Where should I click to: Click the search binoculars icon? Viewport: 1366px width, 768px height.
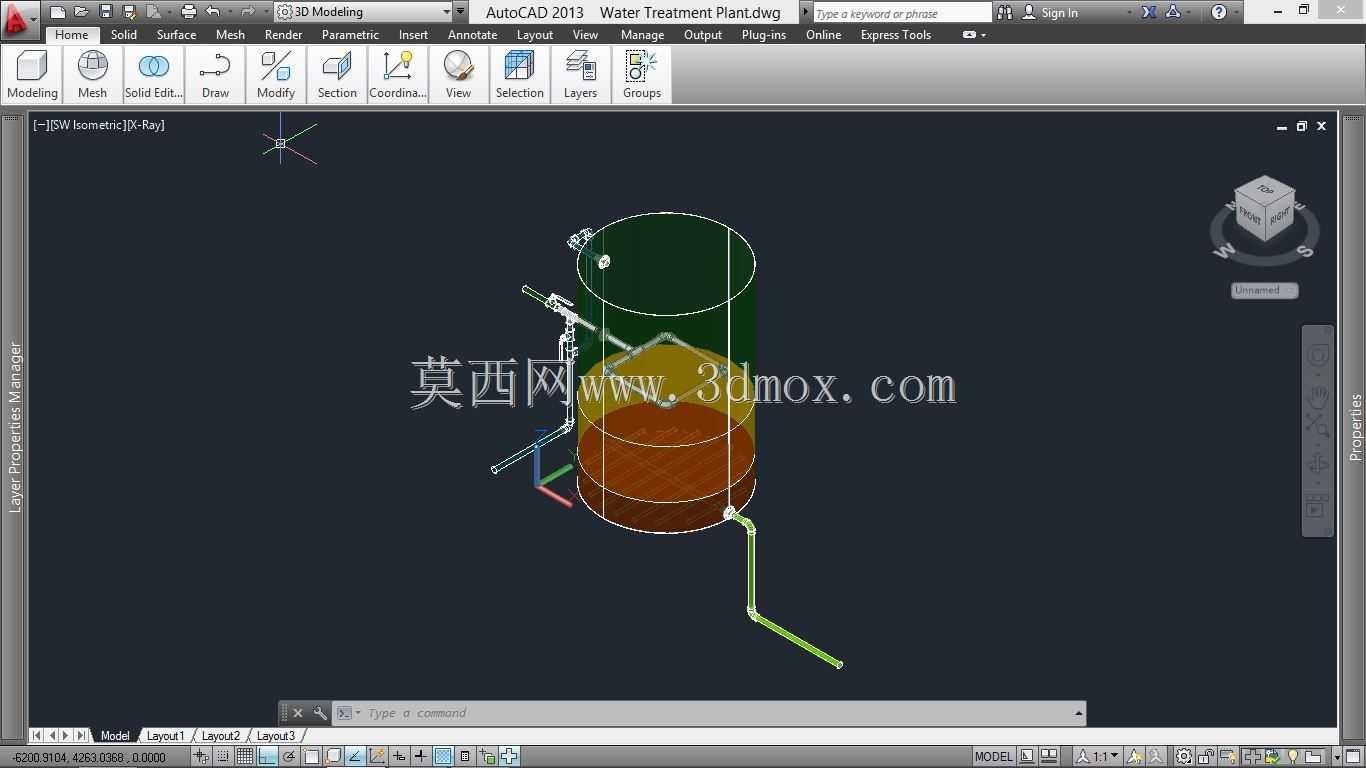[x=1004, y=12]
